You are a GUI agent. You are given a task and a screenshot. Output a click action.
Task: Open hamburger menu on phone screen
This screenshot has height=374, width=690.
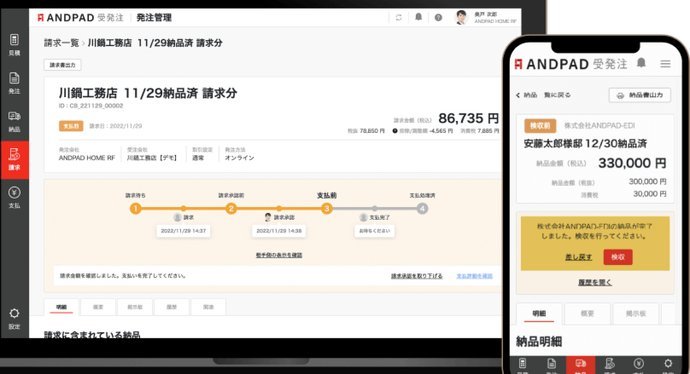click(x=665, y=64)
